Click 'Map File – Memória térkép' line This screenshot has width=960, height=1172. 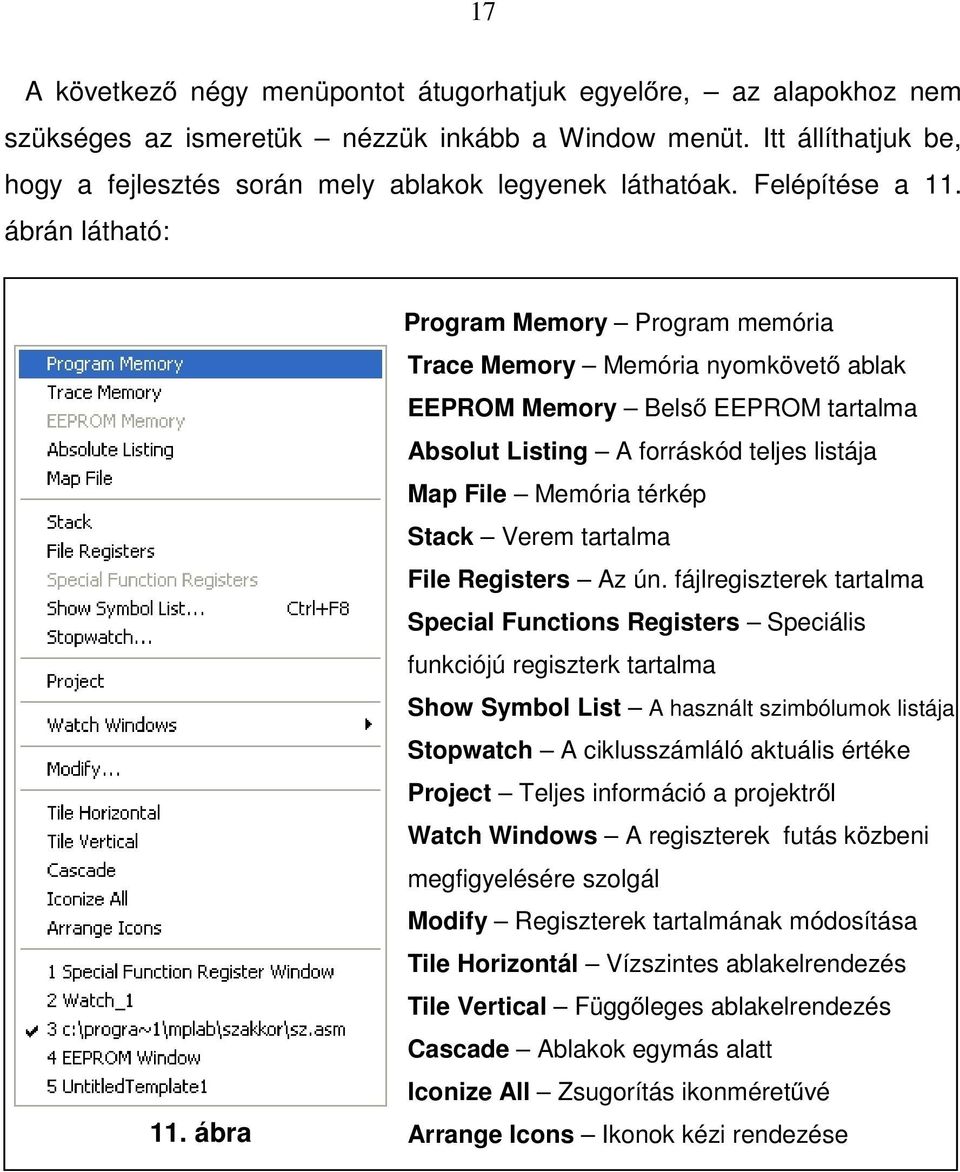click(556, 494)
